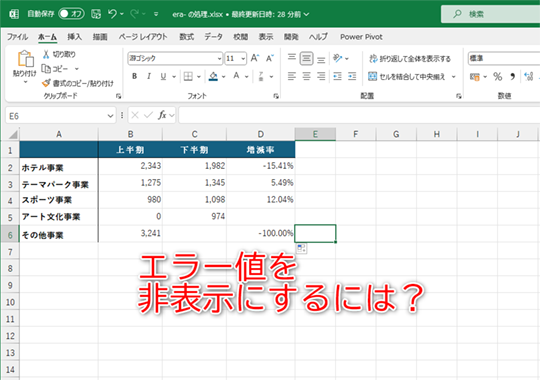
Task: Toggle the AutoSave switch
Action: coord(71,14)
